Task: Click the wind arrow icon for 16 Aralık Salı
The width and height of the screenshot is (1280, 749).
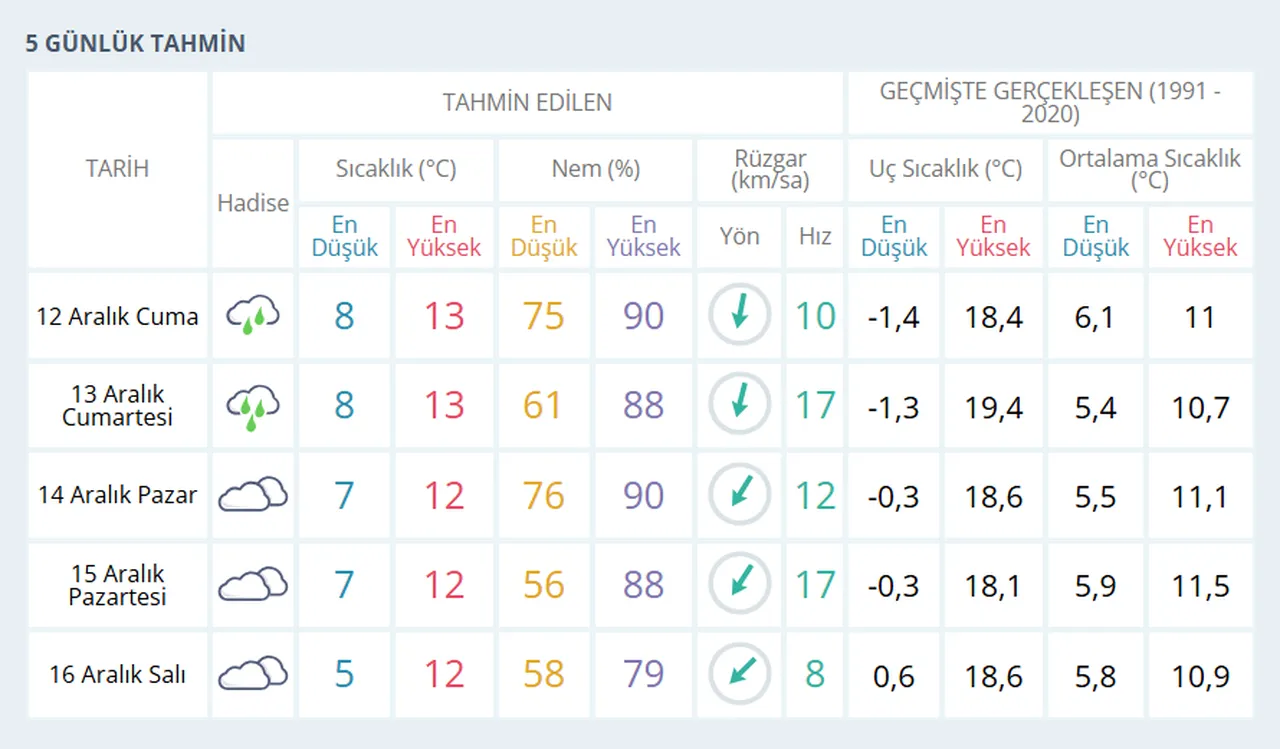Action: tap(739, 672)
